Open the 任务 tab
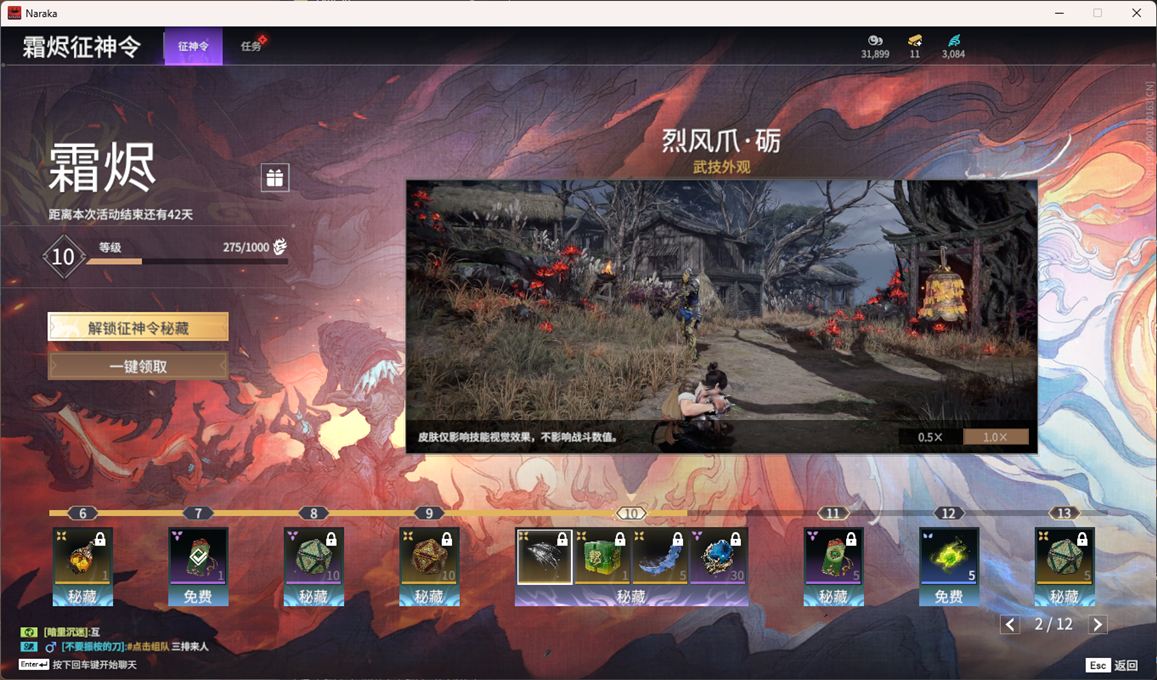1157x680 pixels. [252, 46]
